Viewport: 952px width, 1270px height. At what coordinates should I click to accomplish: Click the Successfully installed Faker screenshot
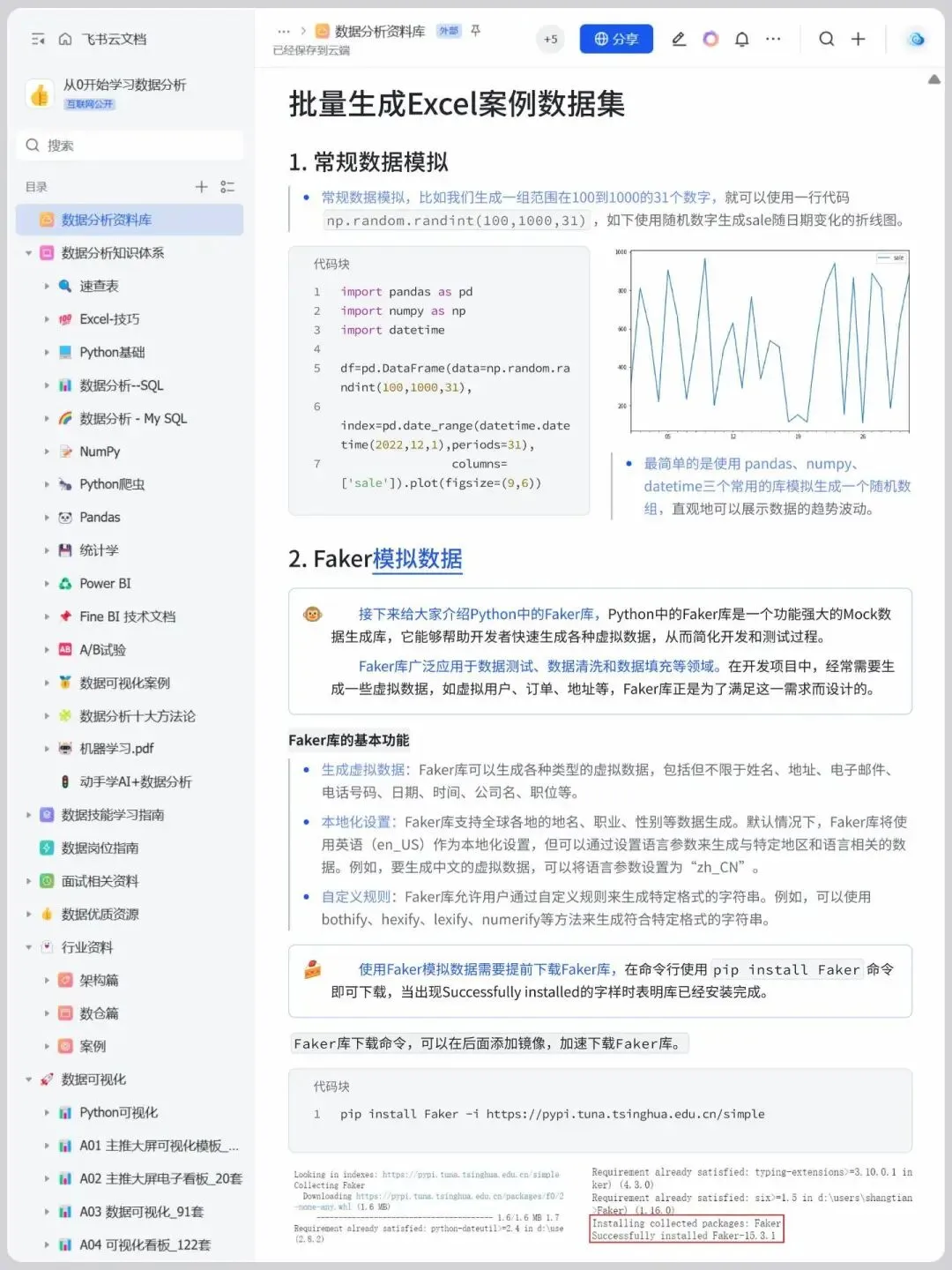[752, 1204]
